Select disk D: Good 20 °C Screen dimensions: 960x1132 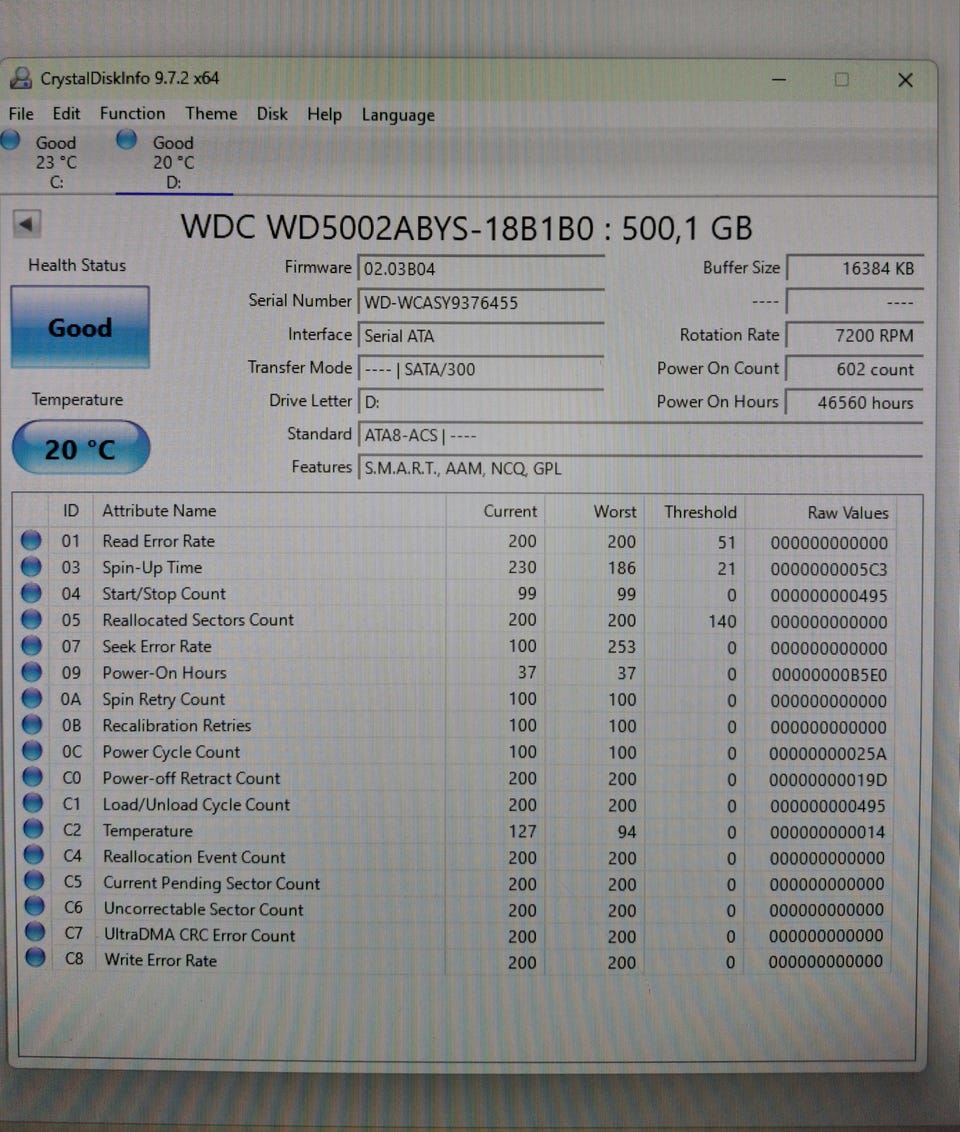click(174, 162)
